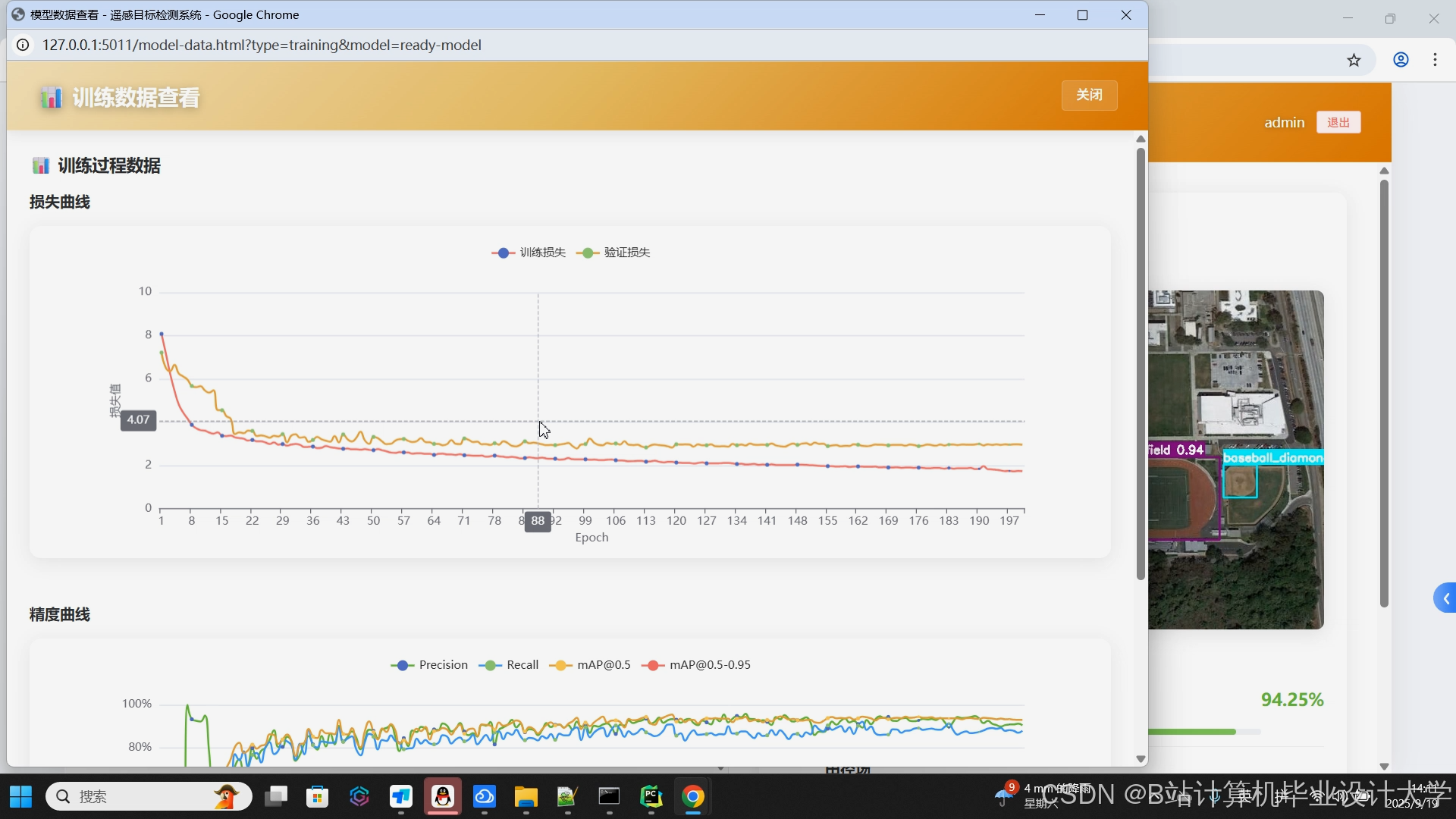Image resolution: width=1456 pixels, height=819 pixels.
Task: Open File Explorer folder icon
Action: (x=526, y=796)
